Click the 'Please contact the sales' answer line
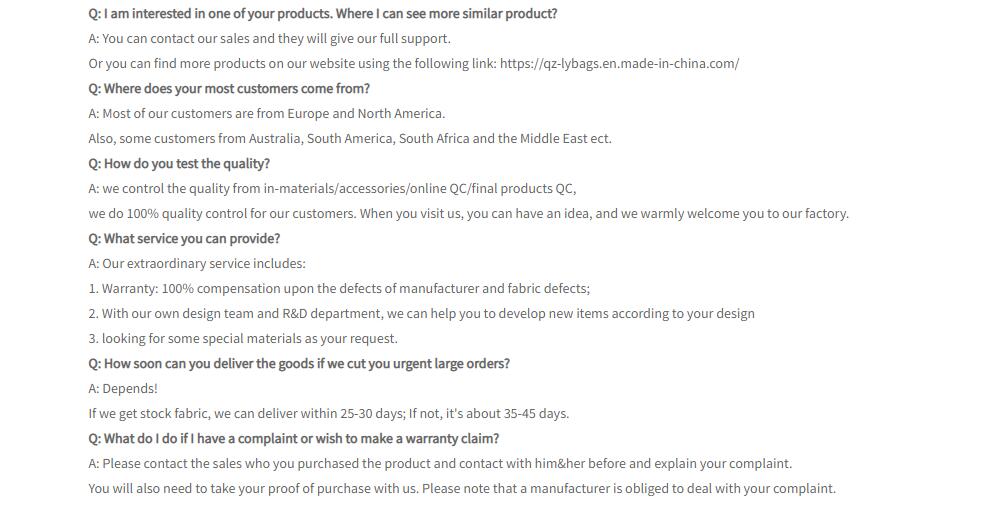 (x=440, y=464)
